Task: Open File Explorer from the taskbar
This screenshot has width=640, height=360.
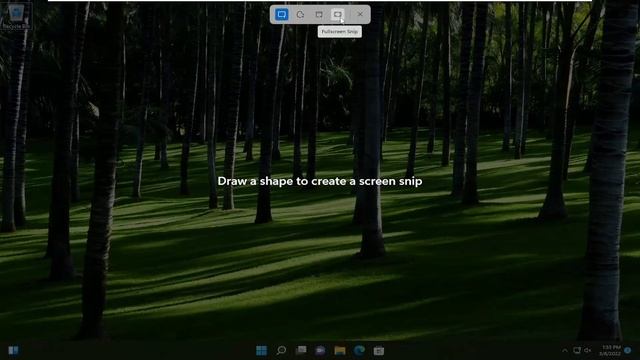Action: 340,350
